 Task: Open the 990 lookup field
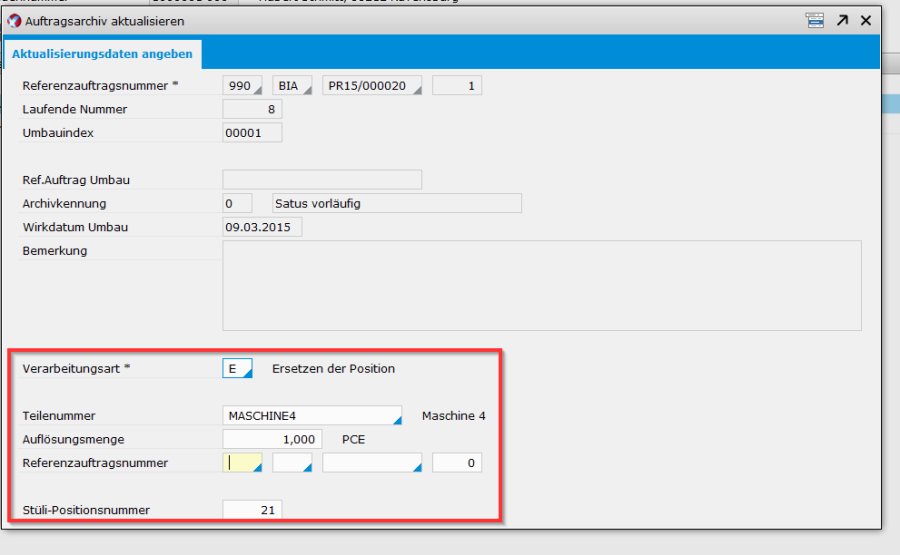click(242, 86)
